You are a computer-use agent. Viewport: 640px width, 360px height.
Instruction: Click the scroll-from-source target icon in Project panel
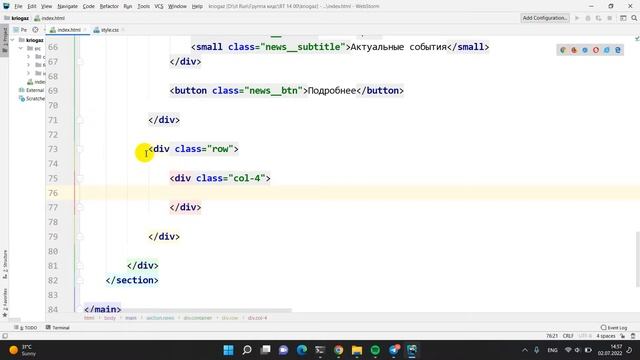pos(36,30)
